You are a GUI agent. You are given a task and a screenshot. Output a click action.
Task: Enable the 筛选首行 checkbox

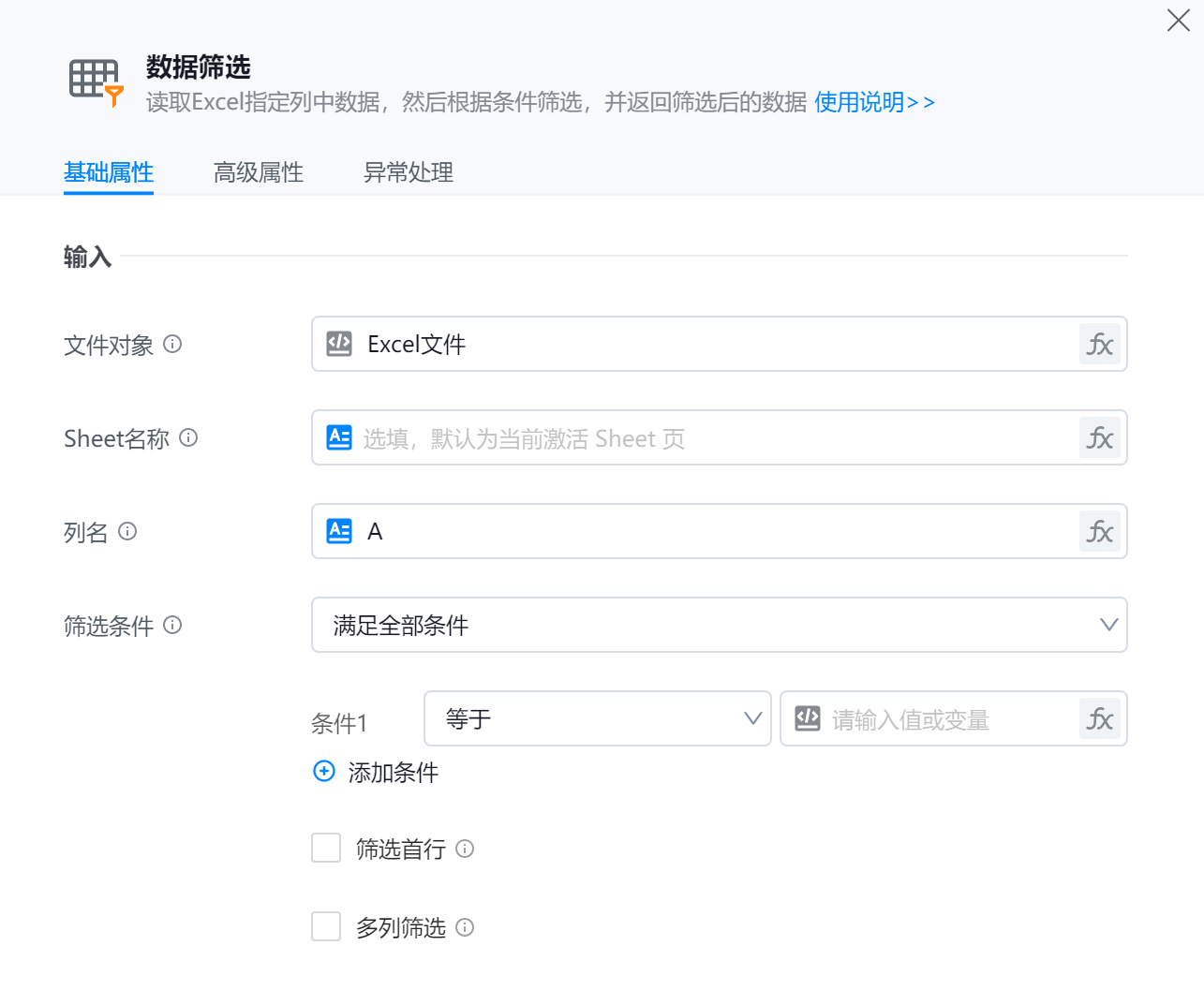click(326, 849)
